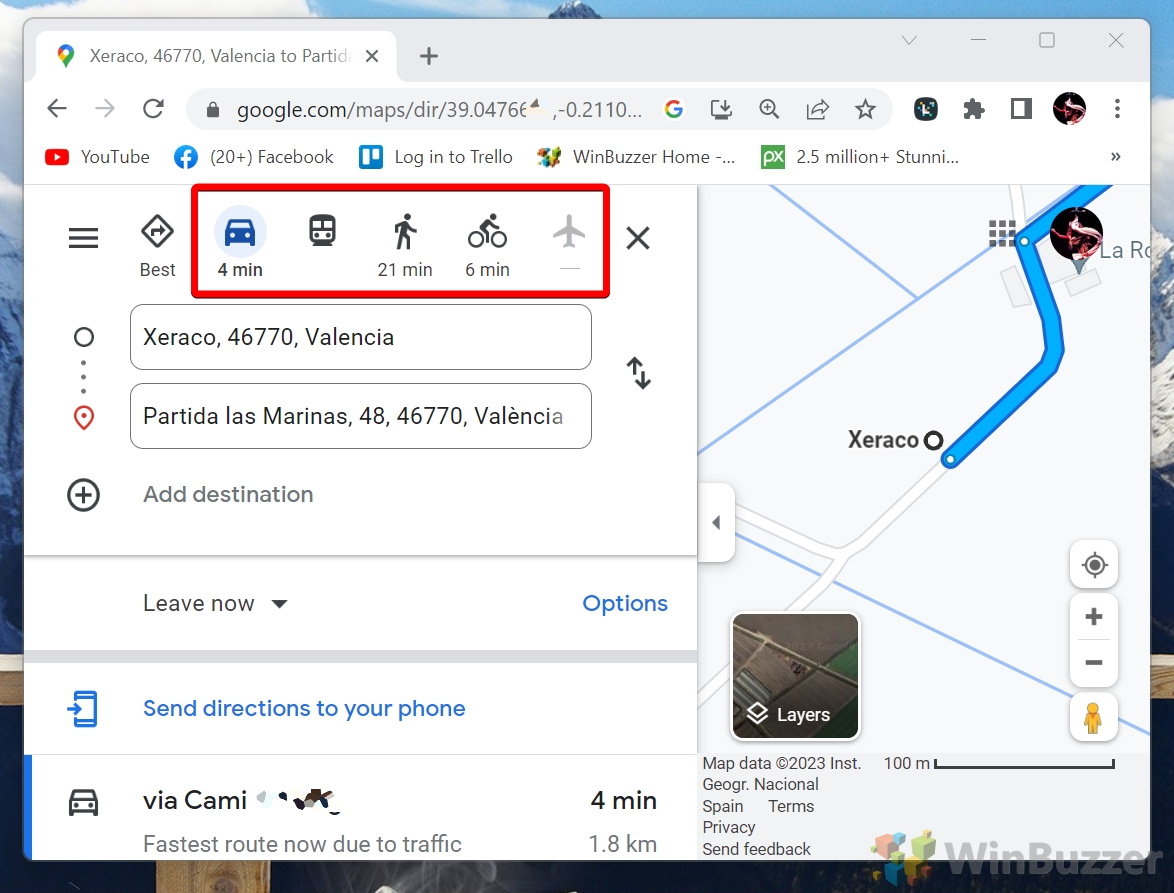Reload the page
1174x893 pixels.
pyautogui.click(x=153, y=109)
